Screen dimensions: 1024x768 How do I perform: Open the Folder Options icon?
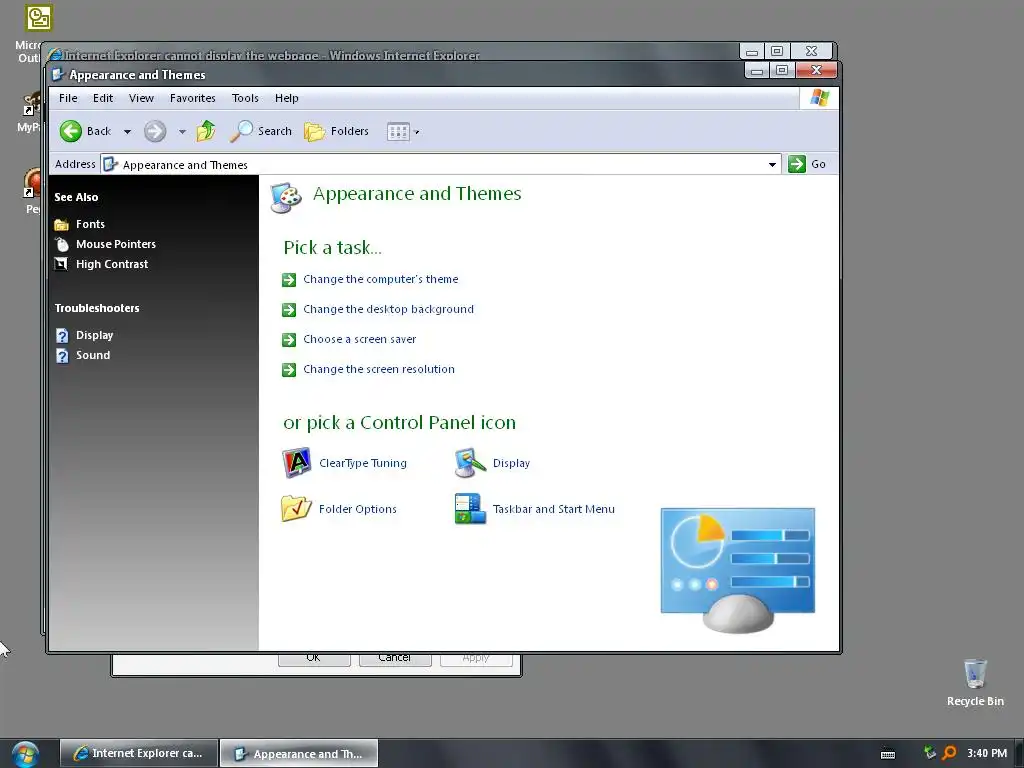pos(296,509)
